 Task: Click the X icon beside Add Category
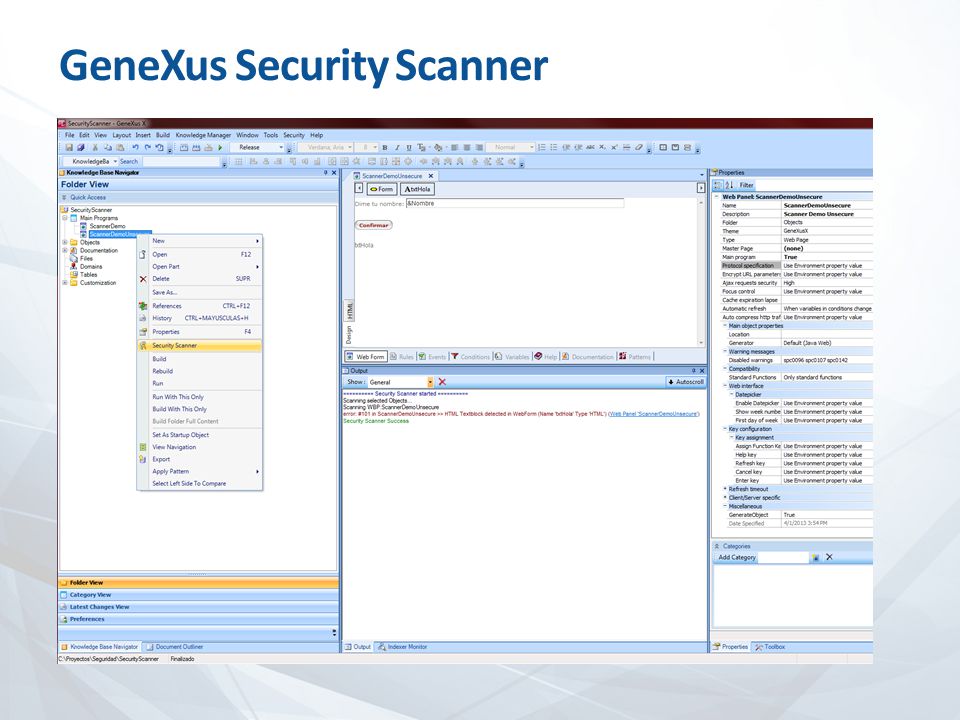coord(829,557)
